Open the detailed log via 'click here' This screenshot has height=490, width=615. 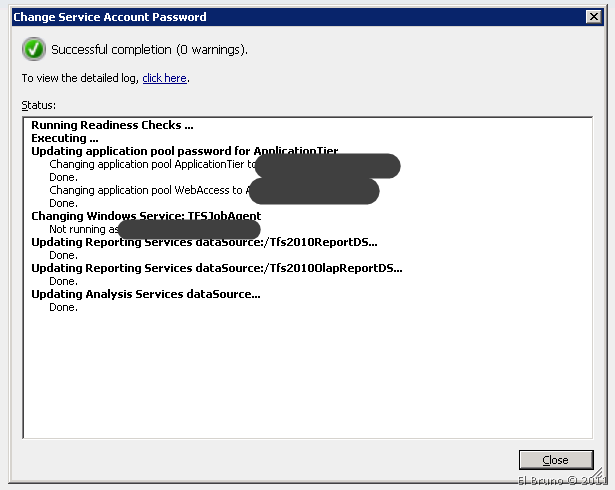pyautogui.click(x=164, y=78)
